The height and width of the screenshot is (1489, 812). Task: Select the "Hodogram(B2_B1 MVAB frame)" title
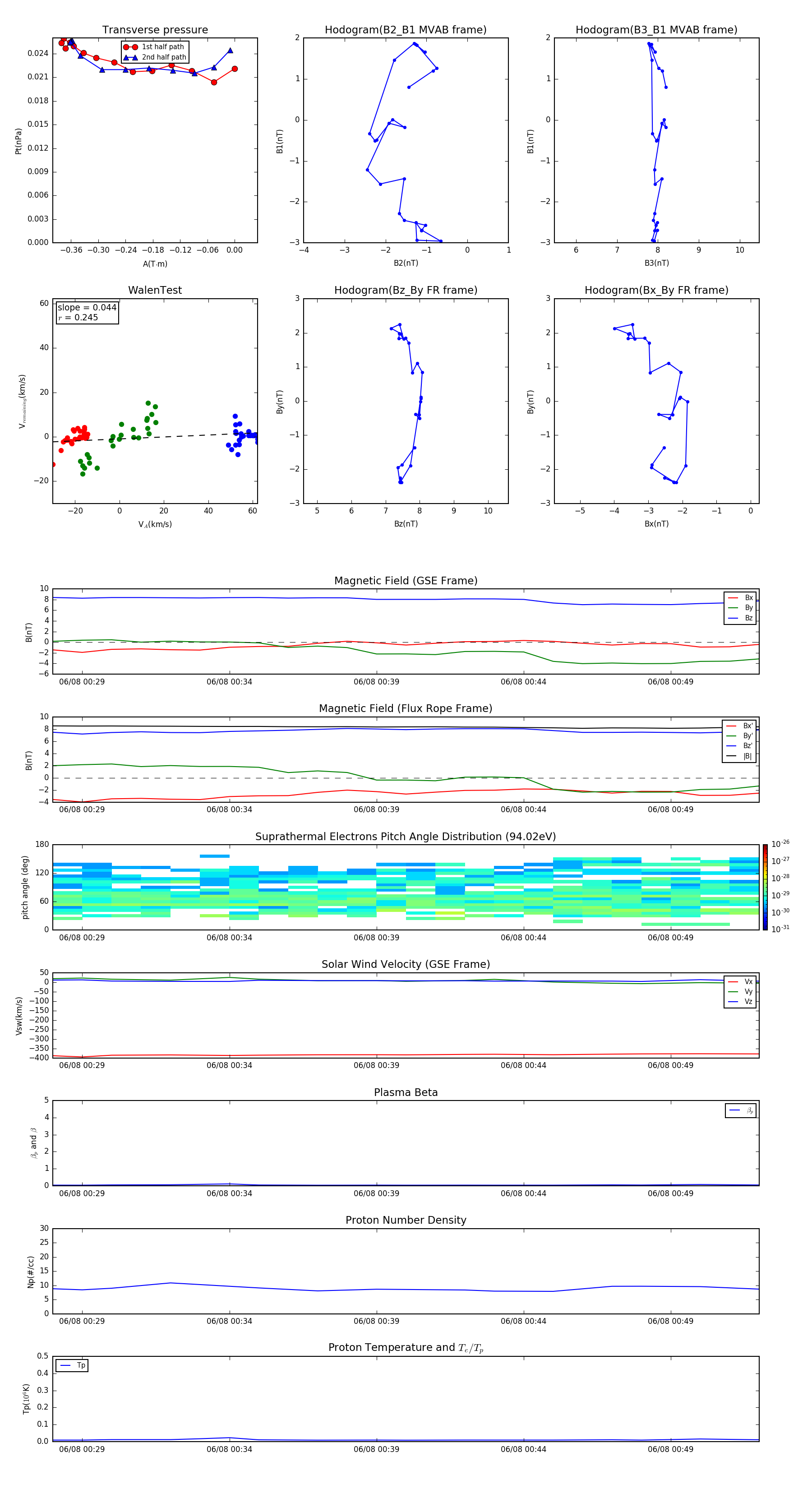tap(406, 30)
